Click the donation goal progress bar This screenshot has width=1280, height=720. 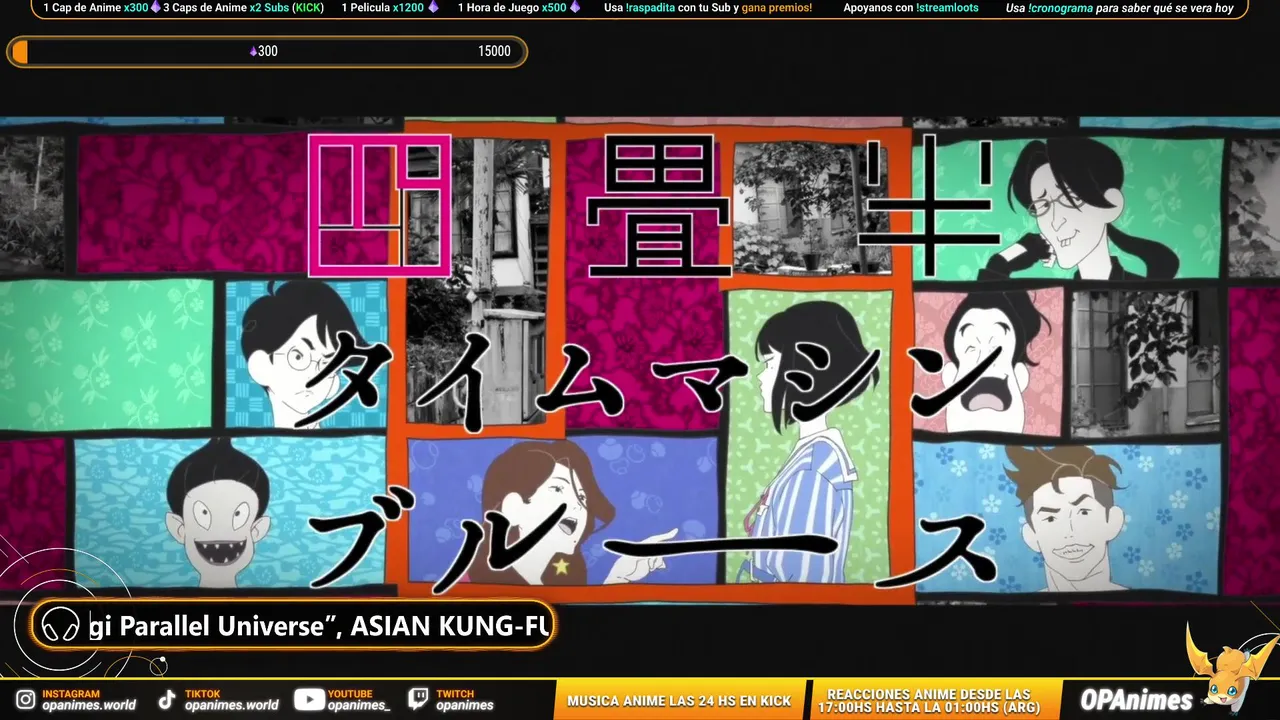(267, 52)
